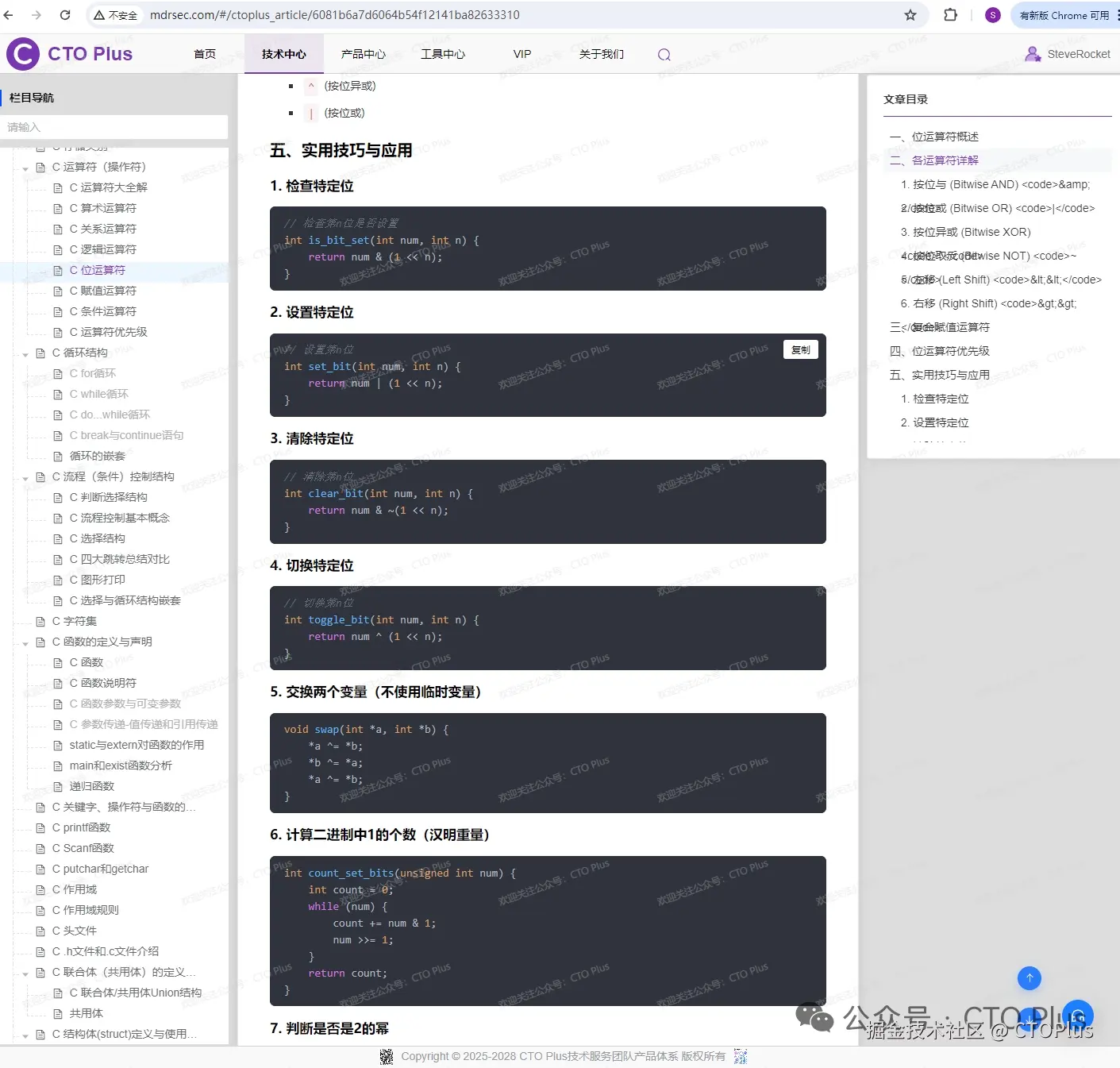Collapse the C 函数的定义与声明 branch
1120x1068 pixels.
pyautogui.click(x=25, y=642)
